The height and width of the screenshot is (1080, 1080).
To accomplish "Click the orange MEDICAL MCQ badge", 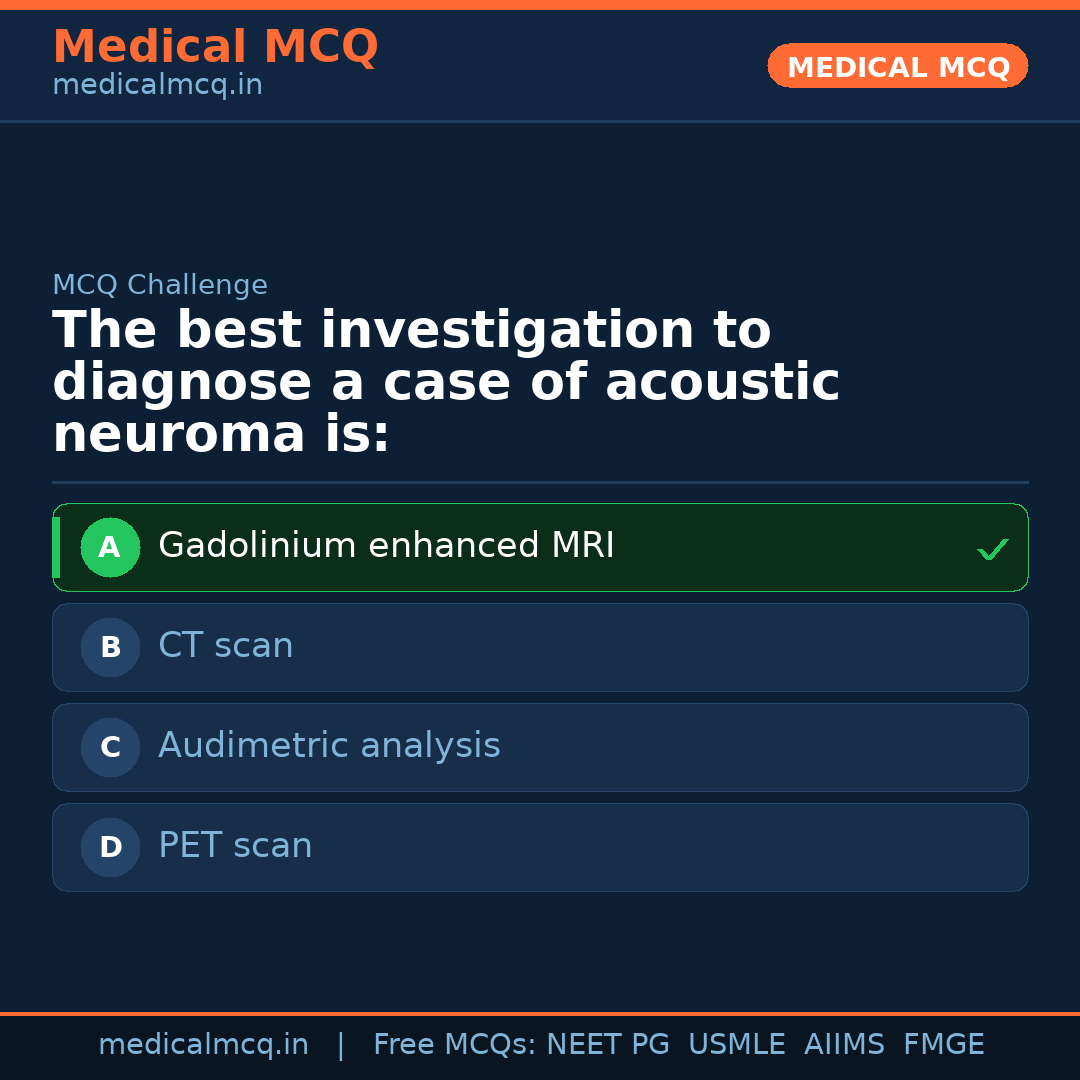I will point(897,67).
